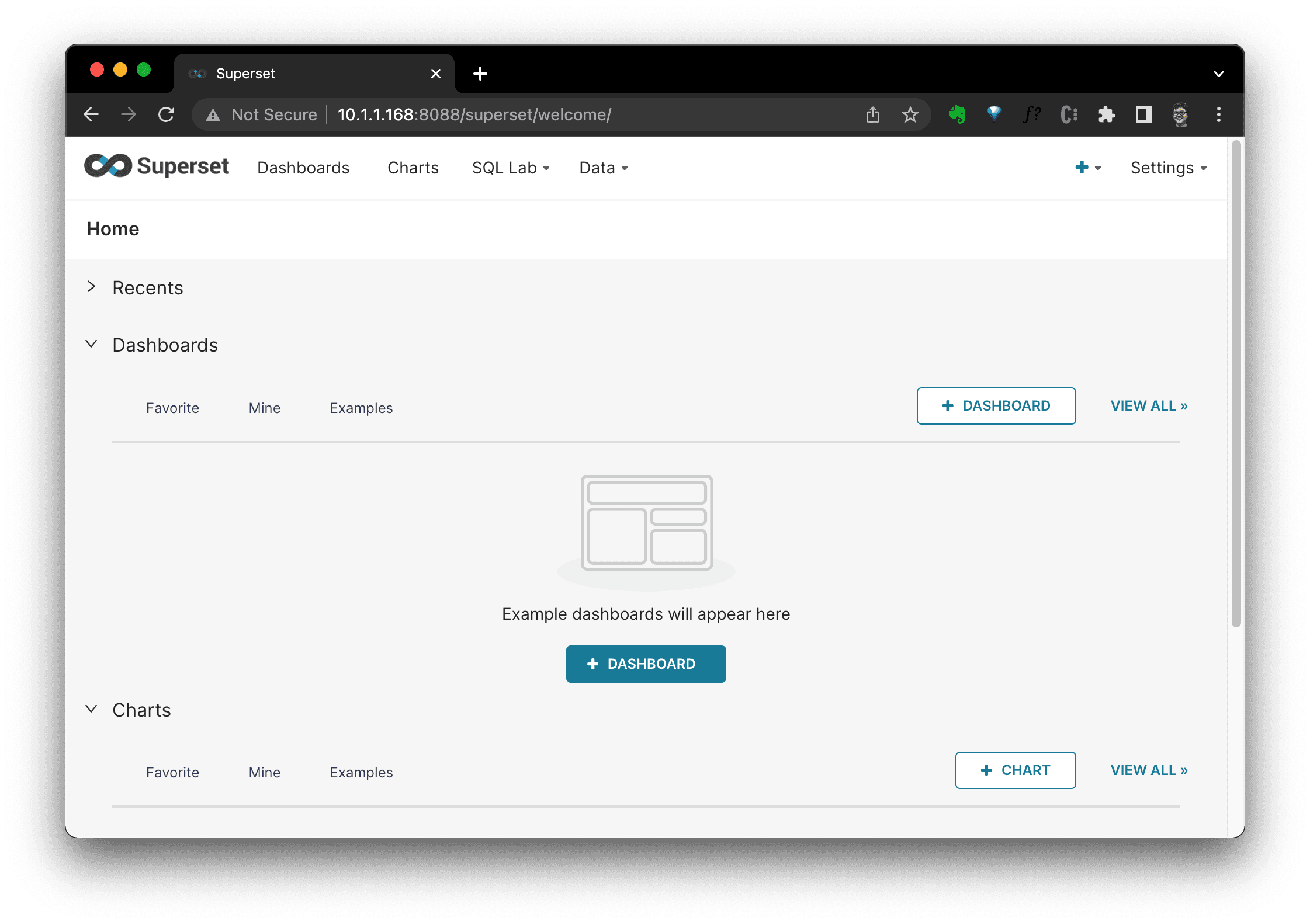Click the browser profile avatar
This screenshot has height=924, width=1310.
[1180, 114]
